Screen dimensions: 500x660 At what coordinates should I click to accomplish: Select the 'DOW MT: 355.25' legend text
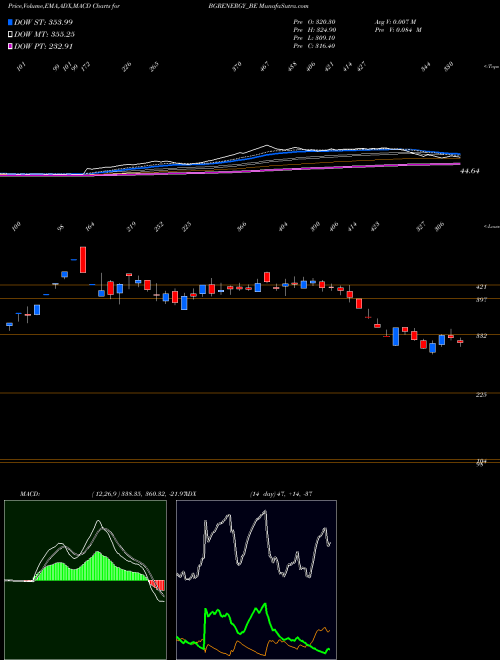click(x=45, y=34)
